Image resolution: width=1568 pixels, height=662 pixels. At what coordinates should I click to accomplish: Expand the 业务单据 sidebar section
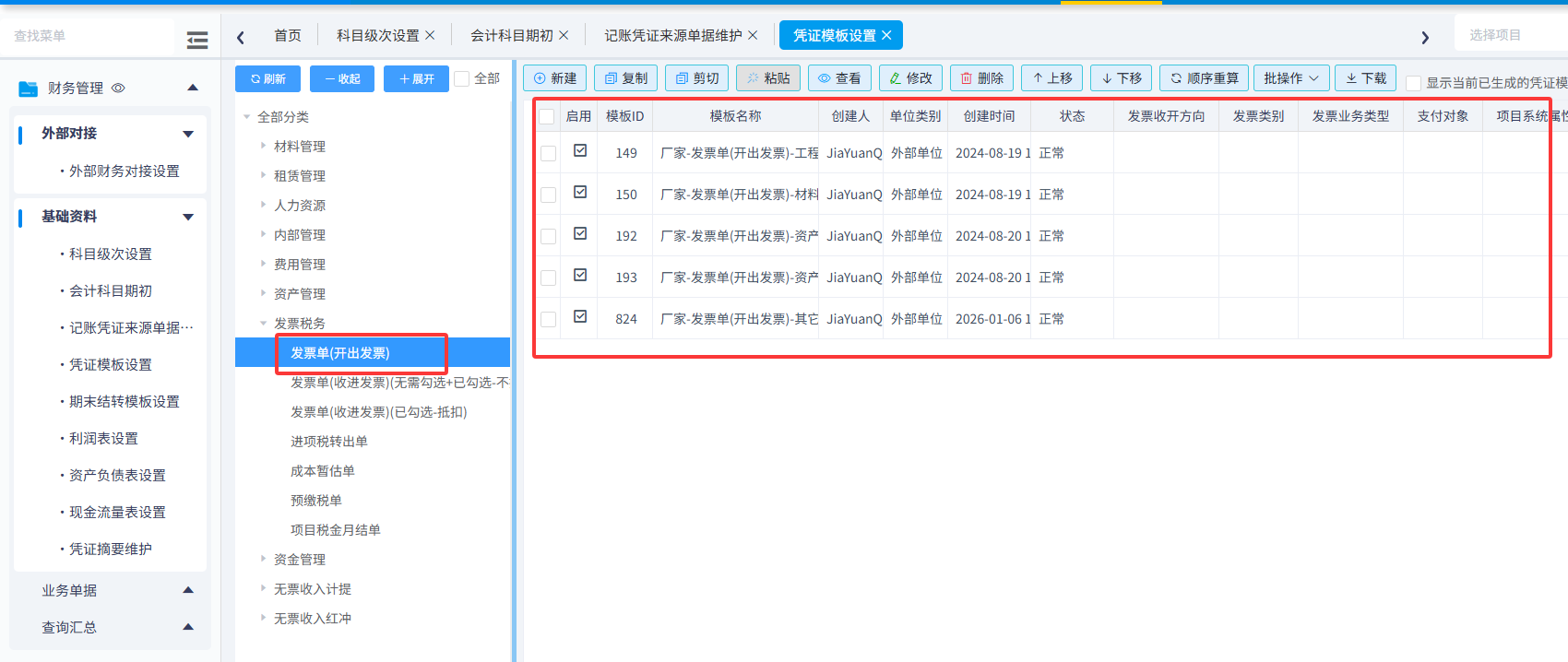click(188, 590)
